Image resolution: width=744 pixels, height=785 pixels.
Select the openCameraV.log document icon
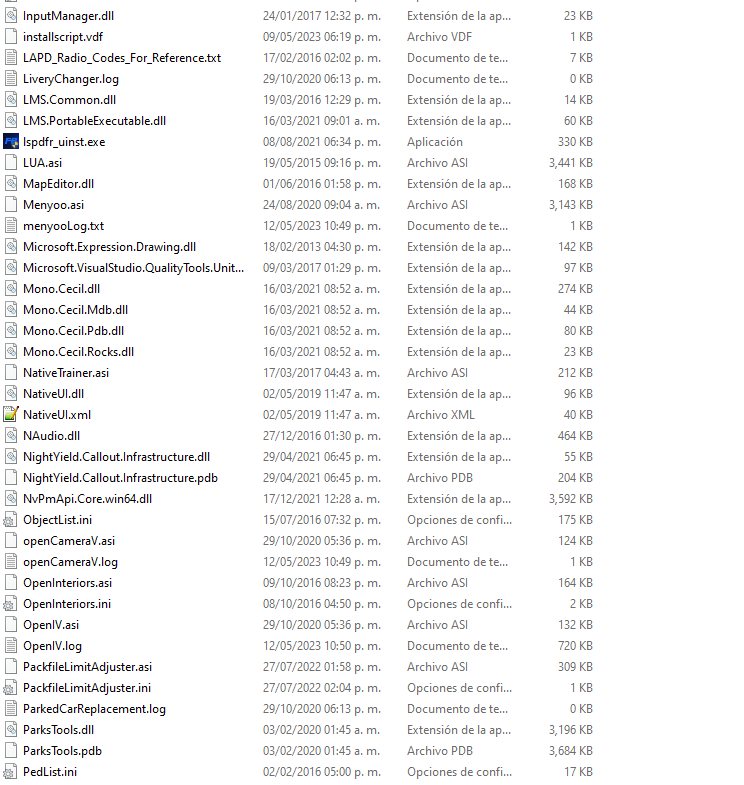11,562
